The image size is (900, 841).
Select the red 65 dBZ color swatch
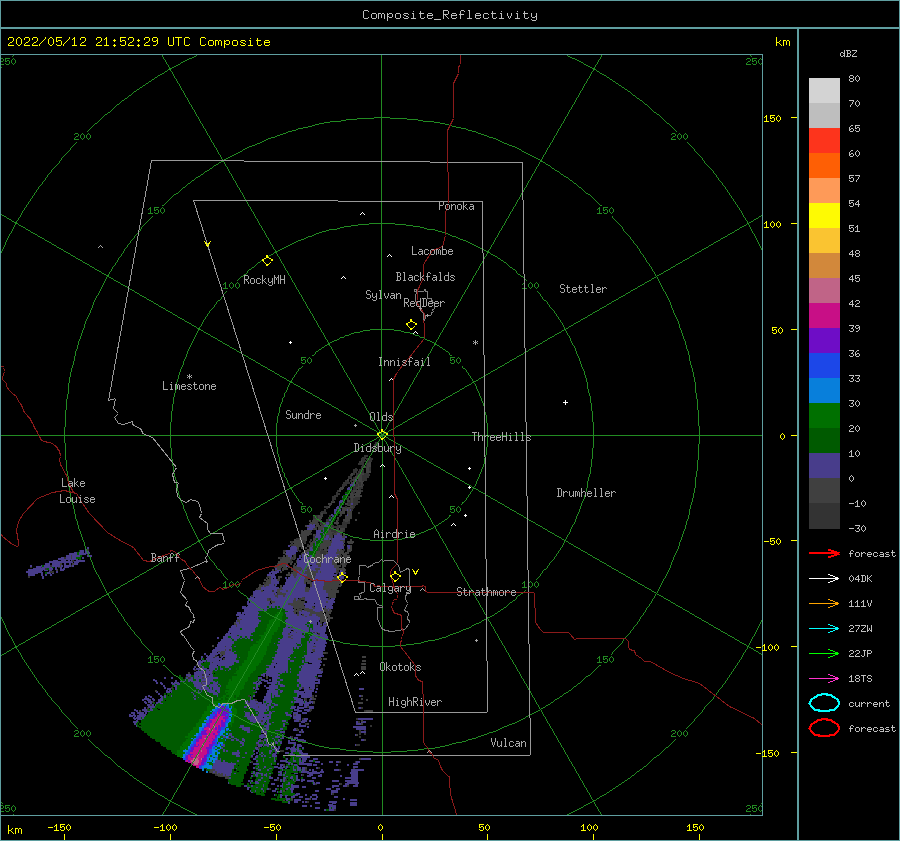tap(824, 140)
